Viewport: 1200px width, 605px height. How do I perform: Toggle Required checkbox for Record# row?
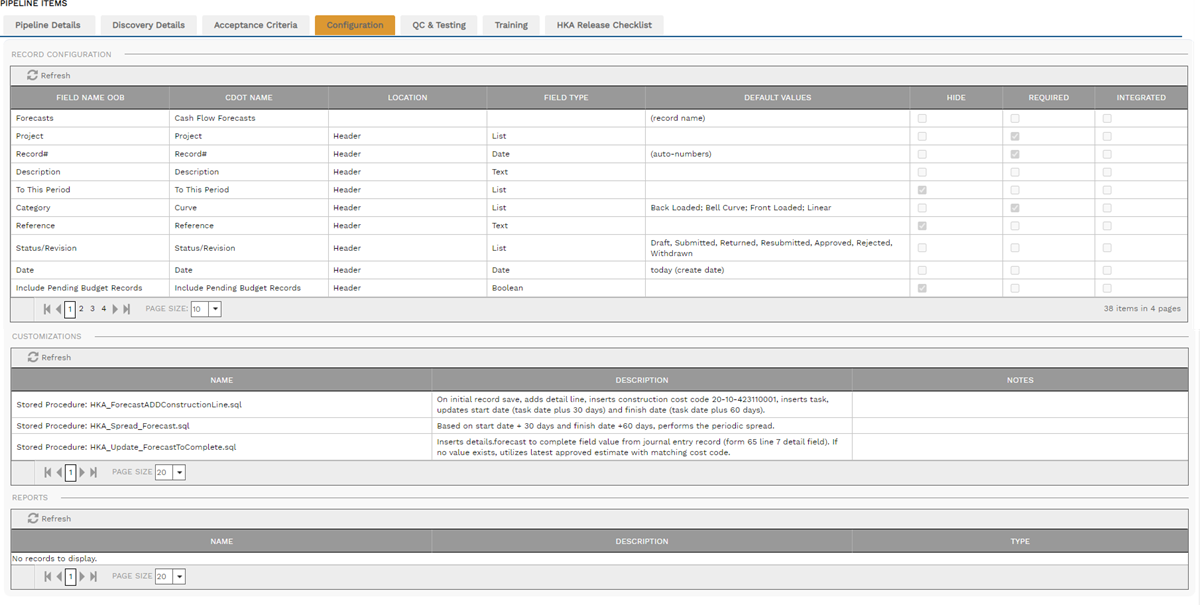1015,154
